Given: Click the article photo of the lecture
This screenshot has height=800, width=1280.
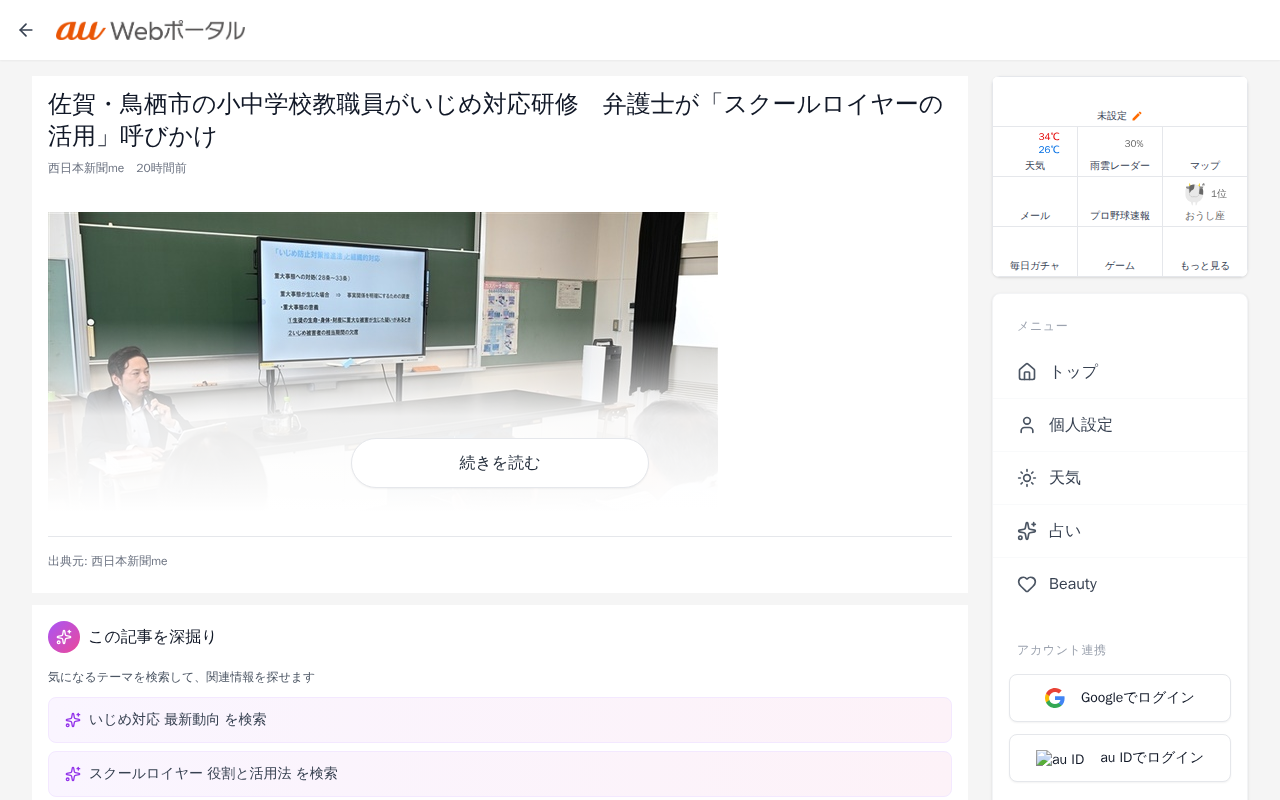Looking at the screenshot, I should point(383,360).
